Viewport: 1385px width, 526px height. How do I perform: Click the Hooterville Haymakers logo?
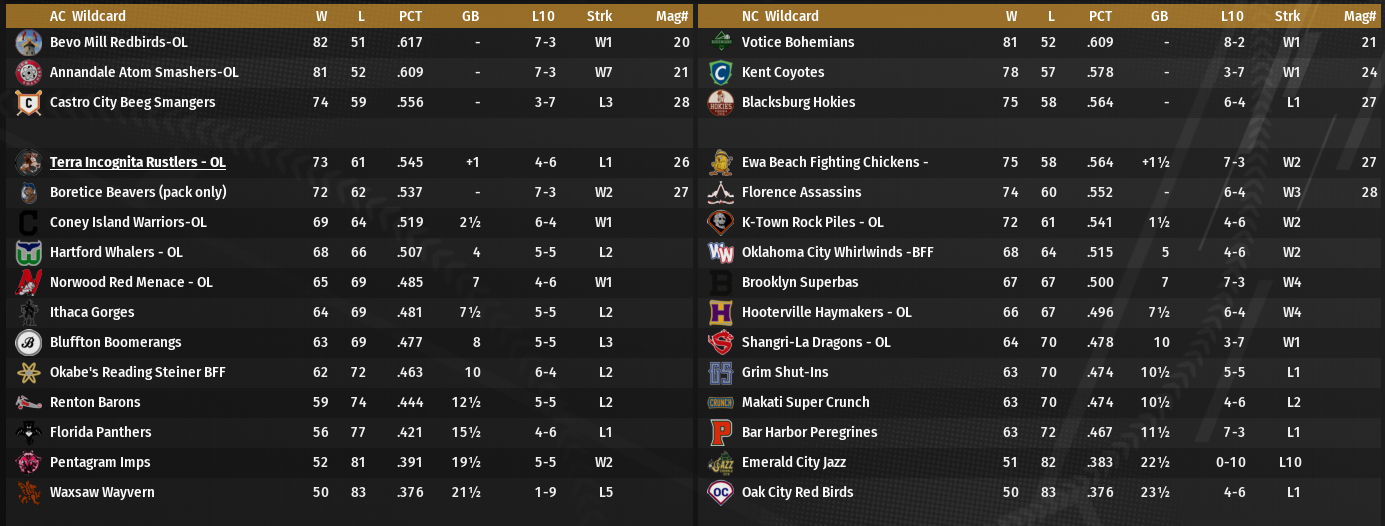point(720,312)
